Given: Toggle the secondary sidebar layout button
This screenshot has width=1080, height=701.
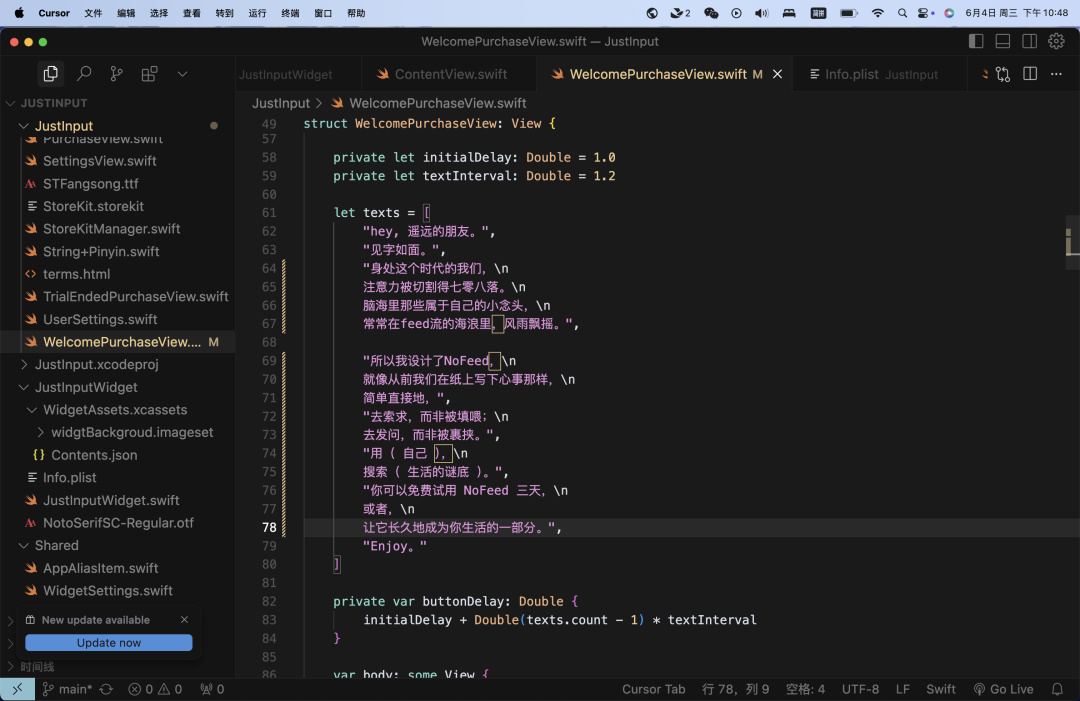Looking at the screenshot, I should point(1030,41).
